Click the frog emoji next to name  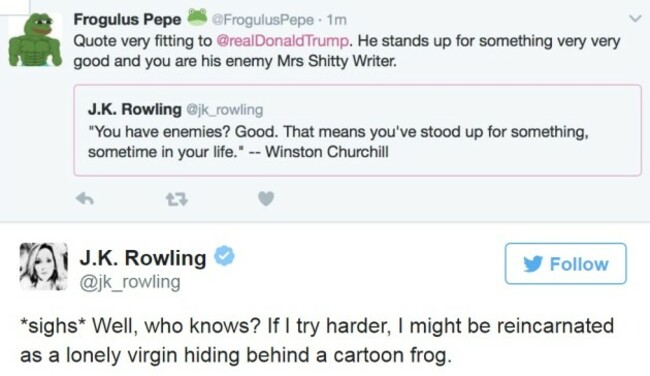197,17
